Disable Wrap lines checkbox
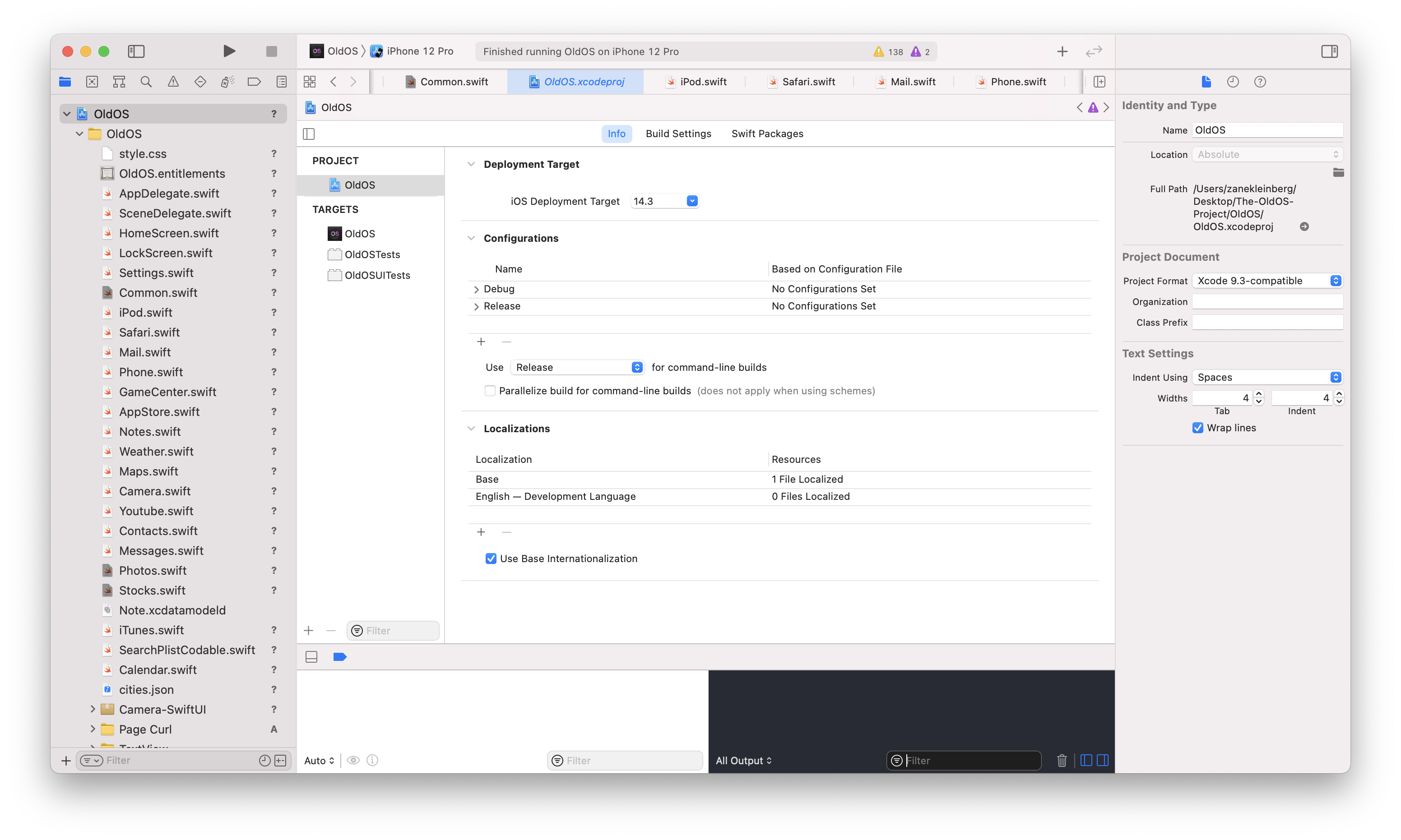Image resolution: width=1401 pixels, height=840 pixels. point(1198,428)
